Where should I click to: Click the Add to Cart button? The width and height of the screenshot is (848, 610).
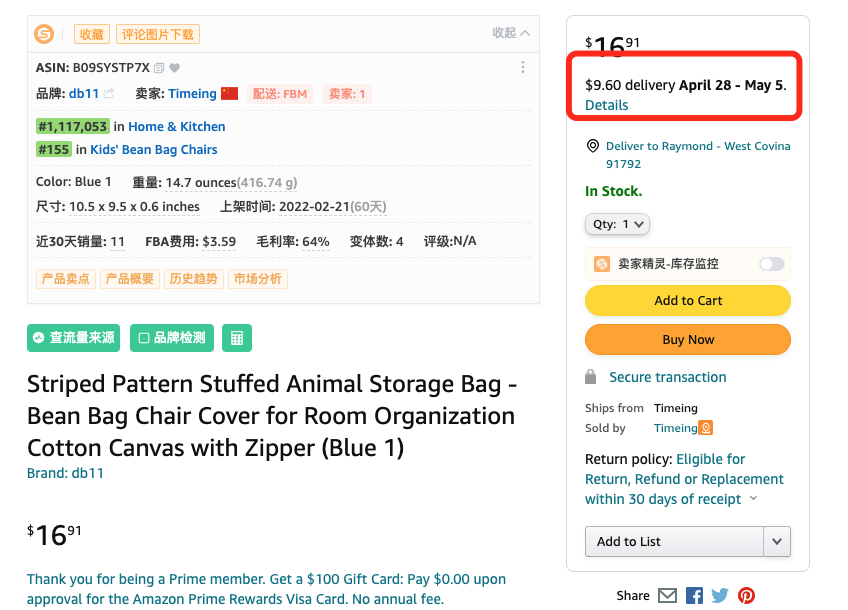coord(688,300)
